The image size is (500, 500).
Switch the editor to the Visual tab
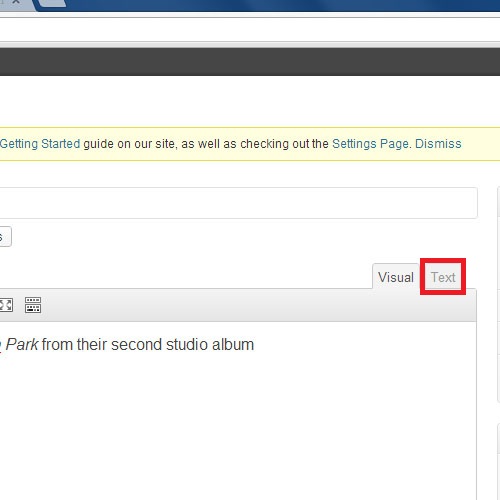click(x=396, y=277)
